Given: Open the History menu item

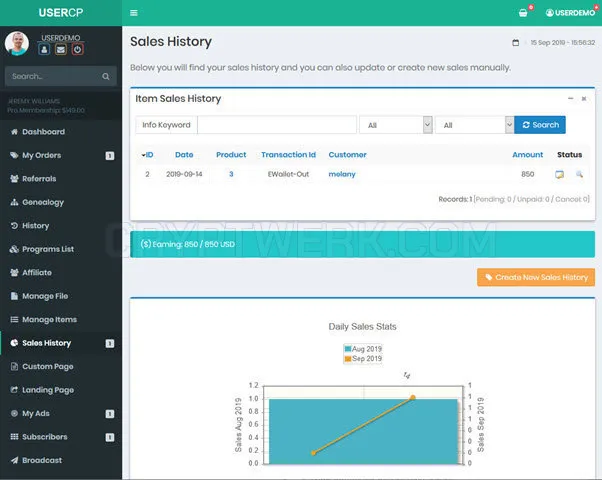Looking at the screenshot, I should (36, 226).
